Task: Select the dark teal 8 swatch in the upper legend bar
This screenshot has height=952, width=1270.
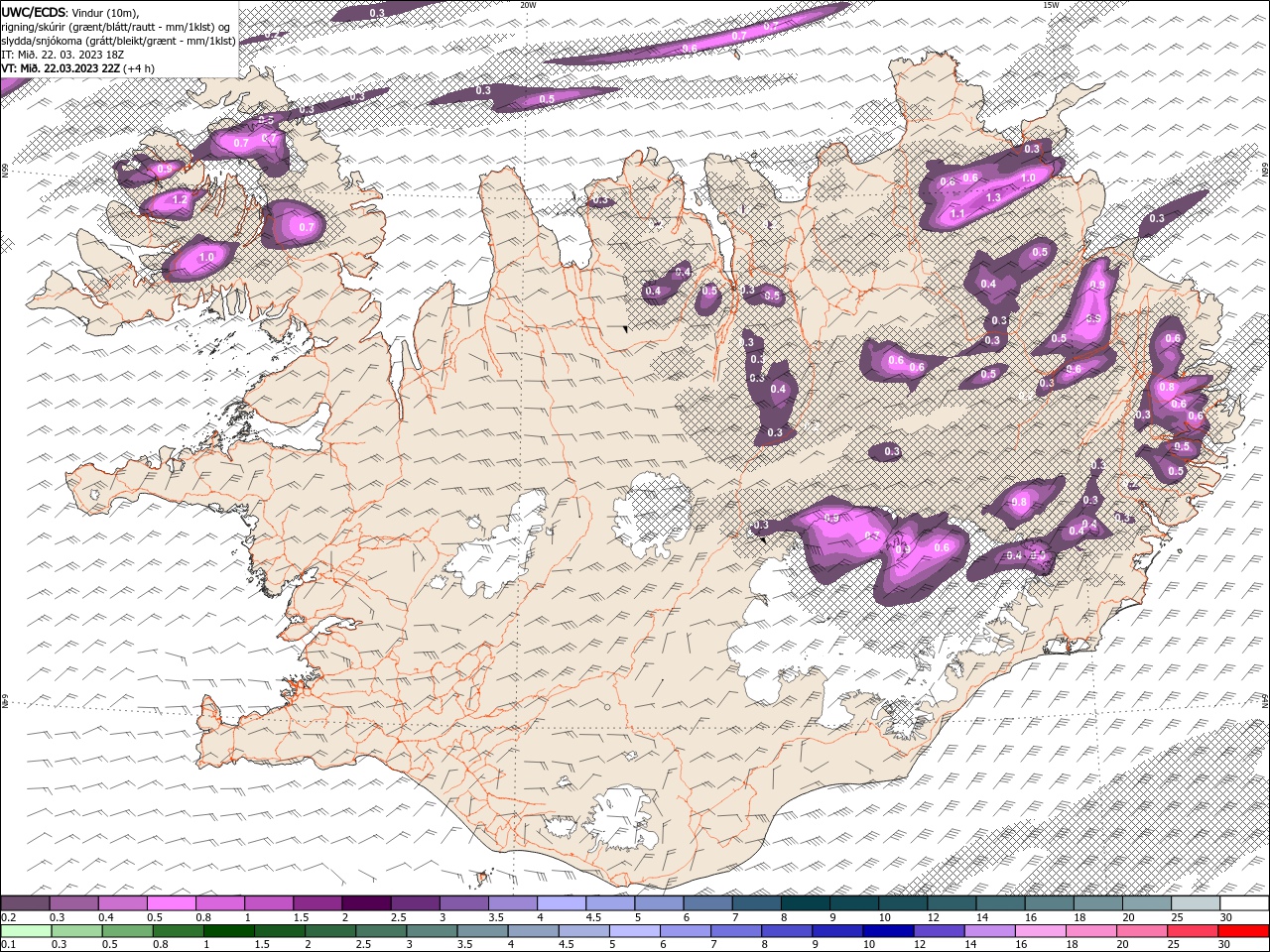Action: [806, 903]
